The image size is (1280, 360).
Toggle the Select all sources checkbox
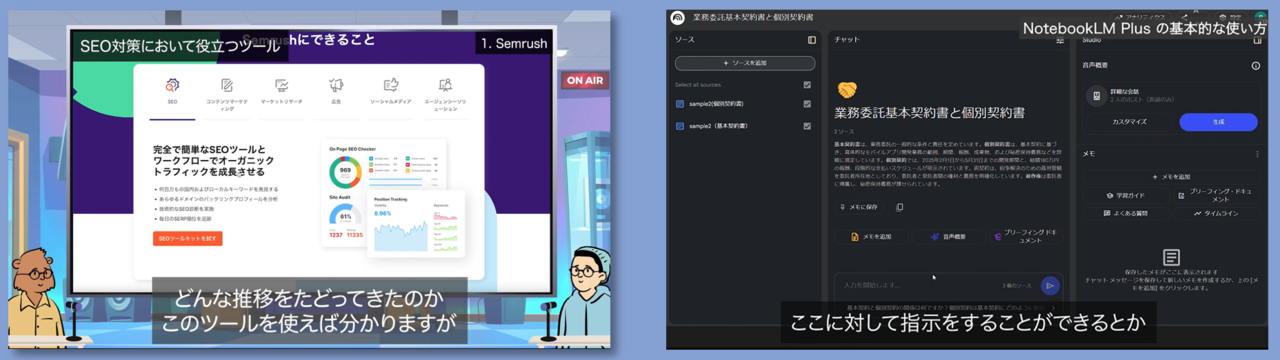point(807,85)
